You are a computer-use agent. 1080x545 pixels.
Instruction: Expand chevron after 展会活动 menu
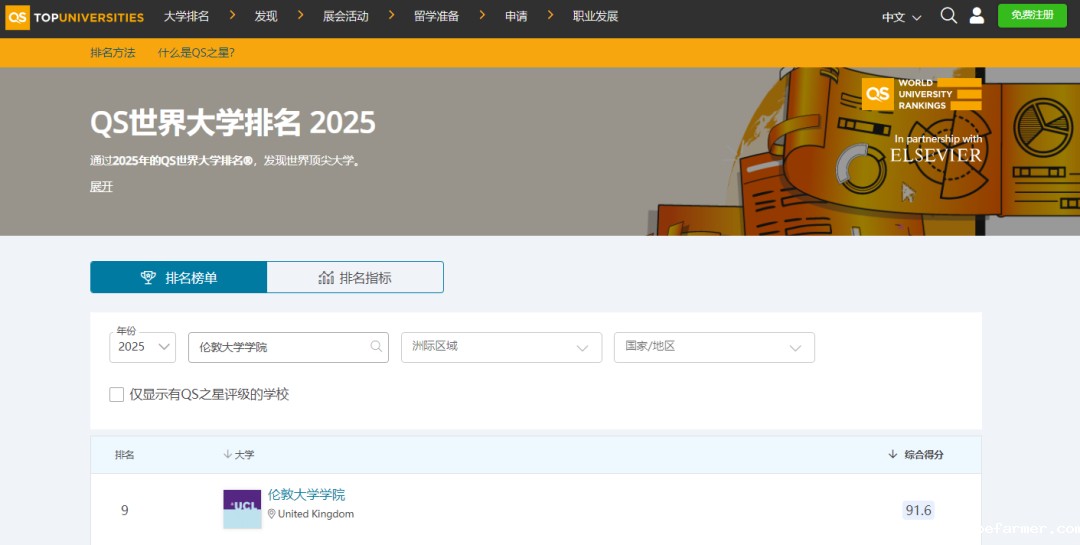coord(391,14)
